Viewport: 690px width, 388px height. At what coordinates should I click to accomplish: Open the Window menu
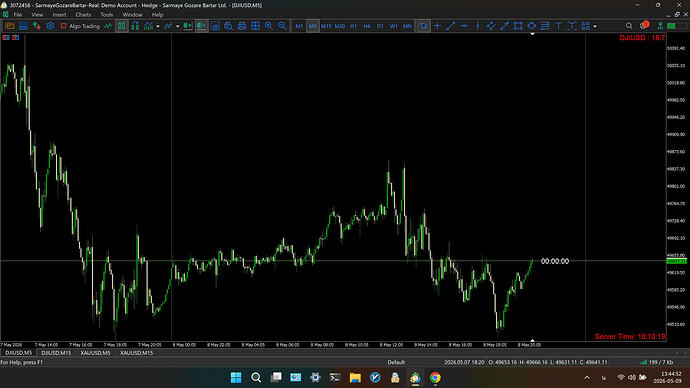tap(132, 15)
